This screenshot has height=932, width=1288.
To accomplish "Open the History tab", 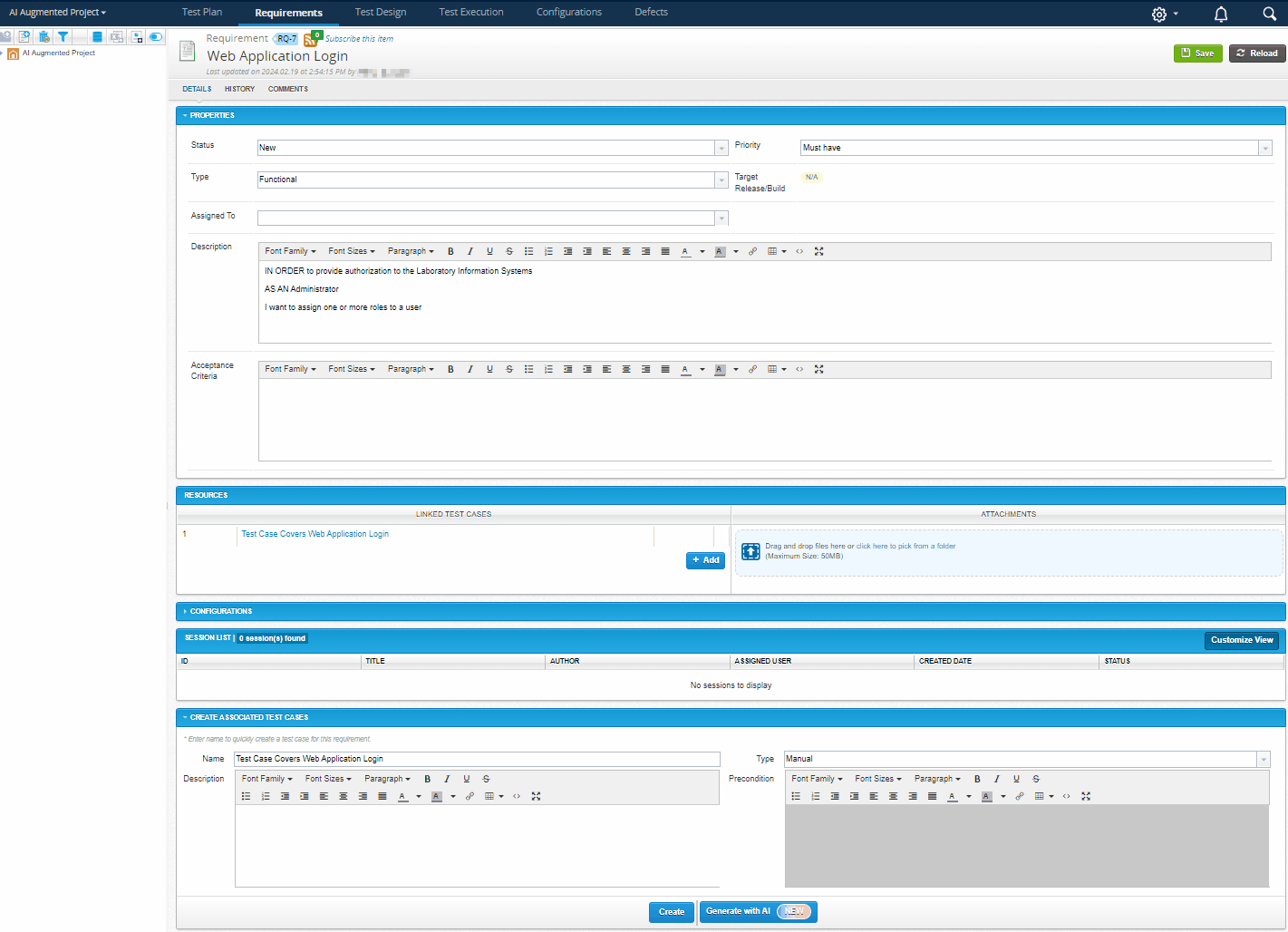I will click(x=239, y=89).
